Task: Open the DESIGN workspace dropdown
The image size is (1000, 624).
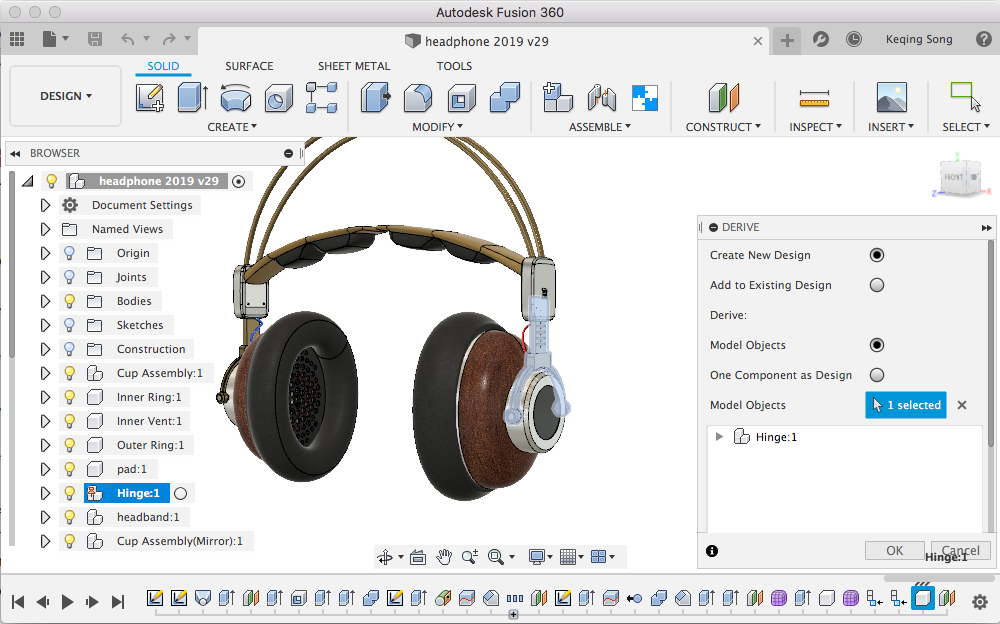Action: (x=66, y=96)
